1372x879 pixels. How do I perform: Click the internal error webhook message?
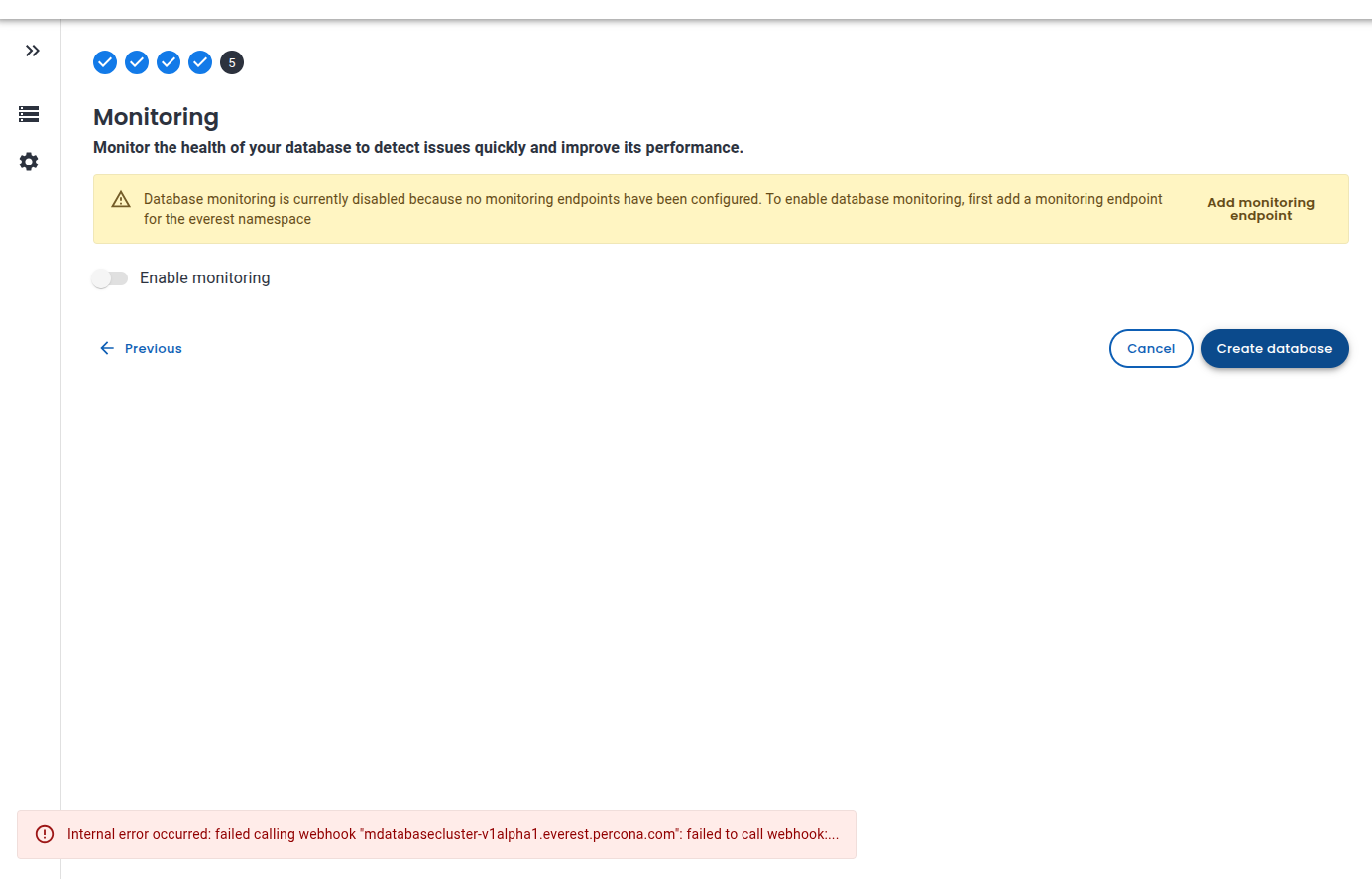(x=453, y=834)
